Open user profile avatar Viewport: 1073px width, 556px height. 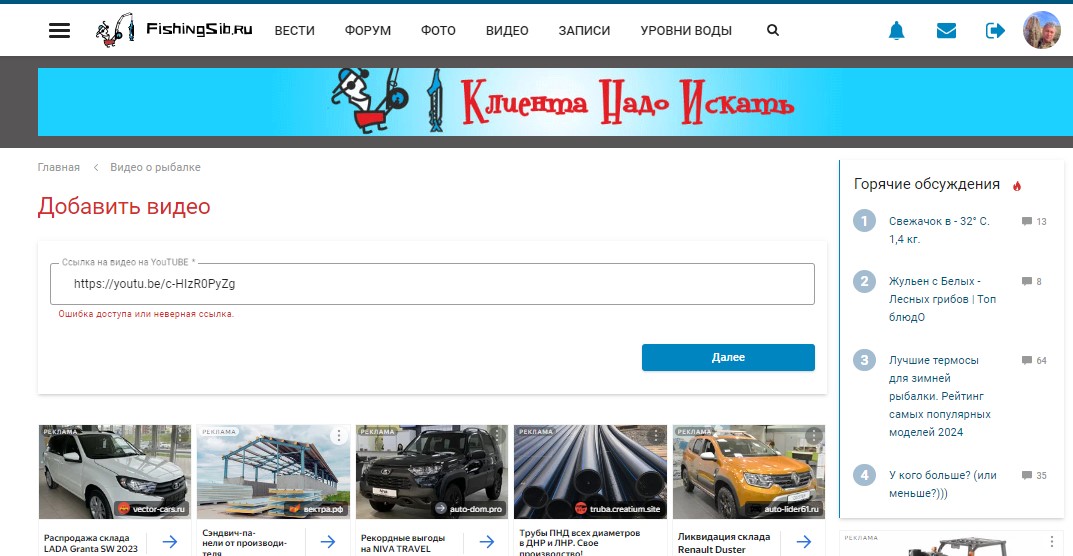[x=1042, y=30]
